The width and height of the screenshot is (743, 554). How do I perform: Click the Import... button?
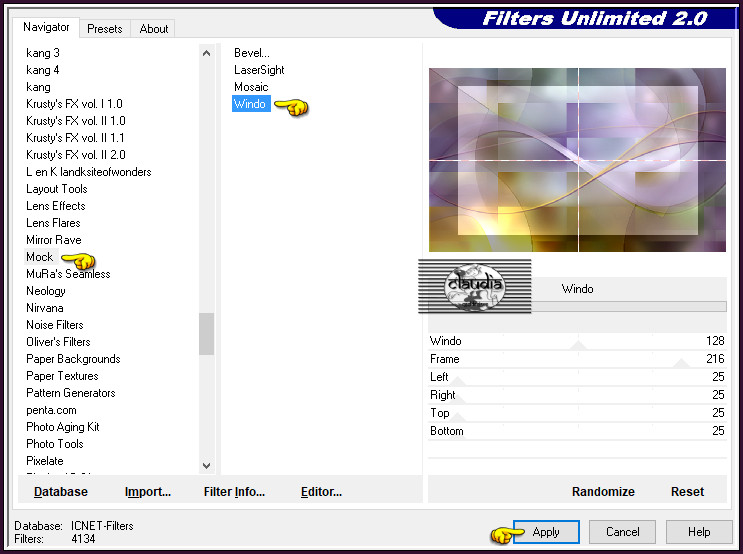click(x=148, y=492)
